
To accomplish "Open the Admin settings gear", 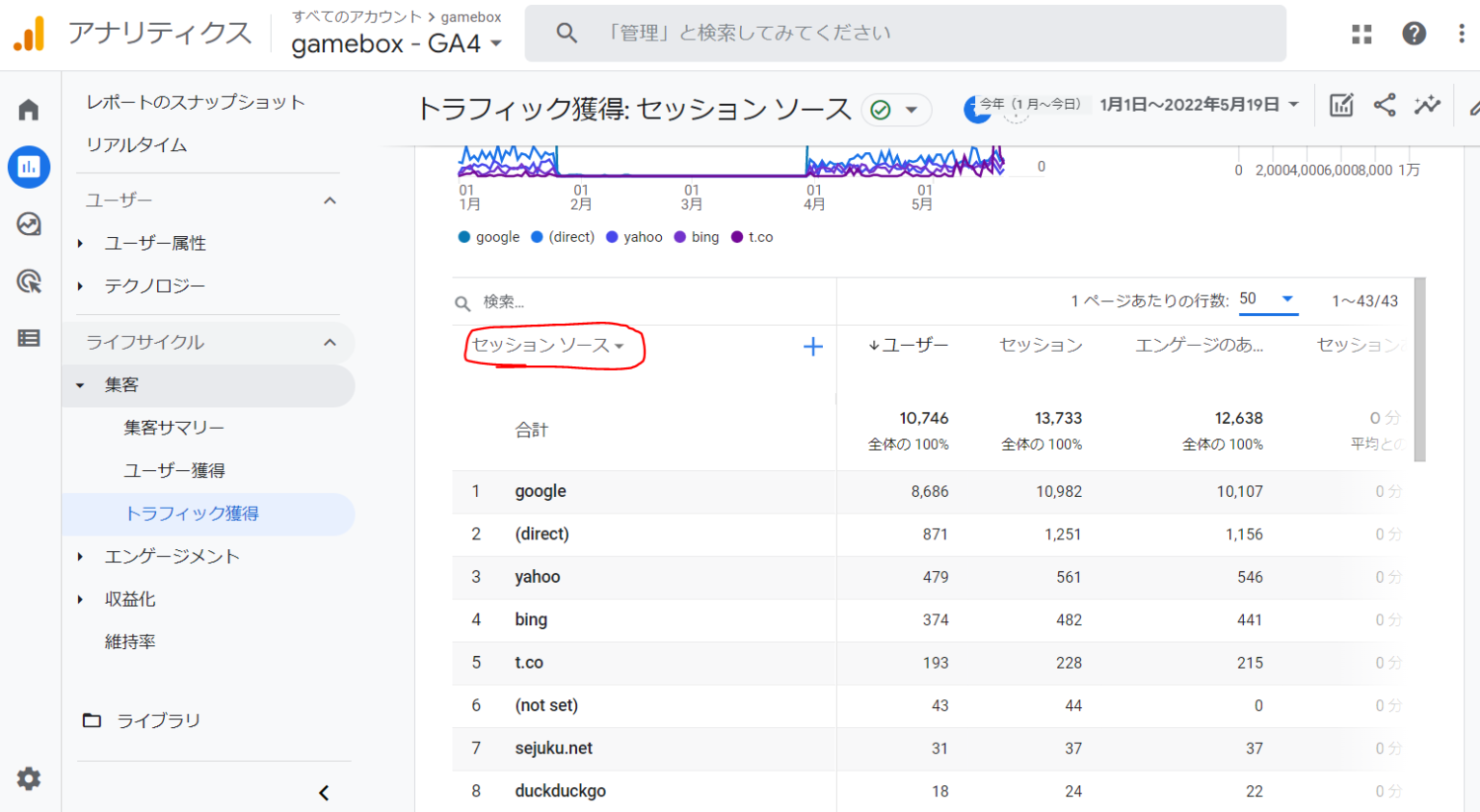I will [x=29, y=778].
